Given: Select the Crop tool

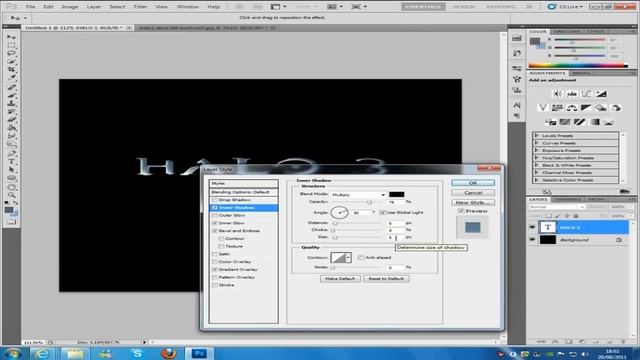Looking at the screenshot, I should click(x=11, y=70).
